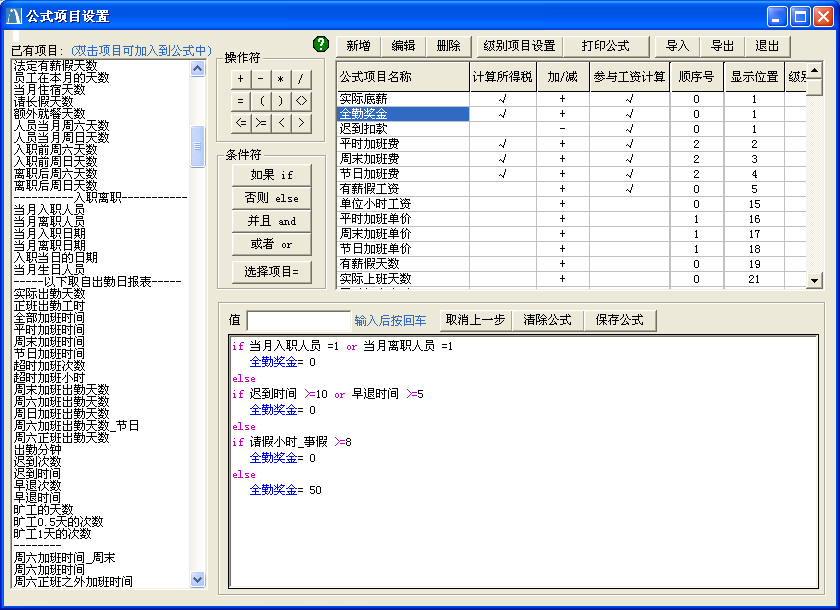Click 计算所得税 column header
This screenshot has height=610, width=840.
coord(502,77)
